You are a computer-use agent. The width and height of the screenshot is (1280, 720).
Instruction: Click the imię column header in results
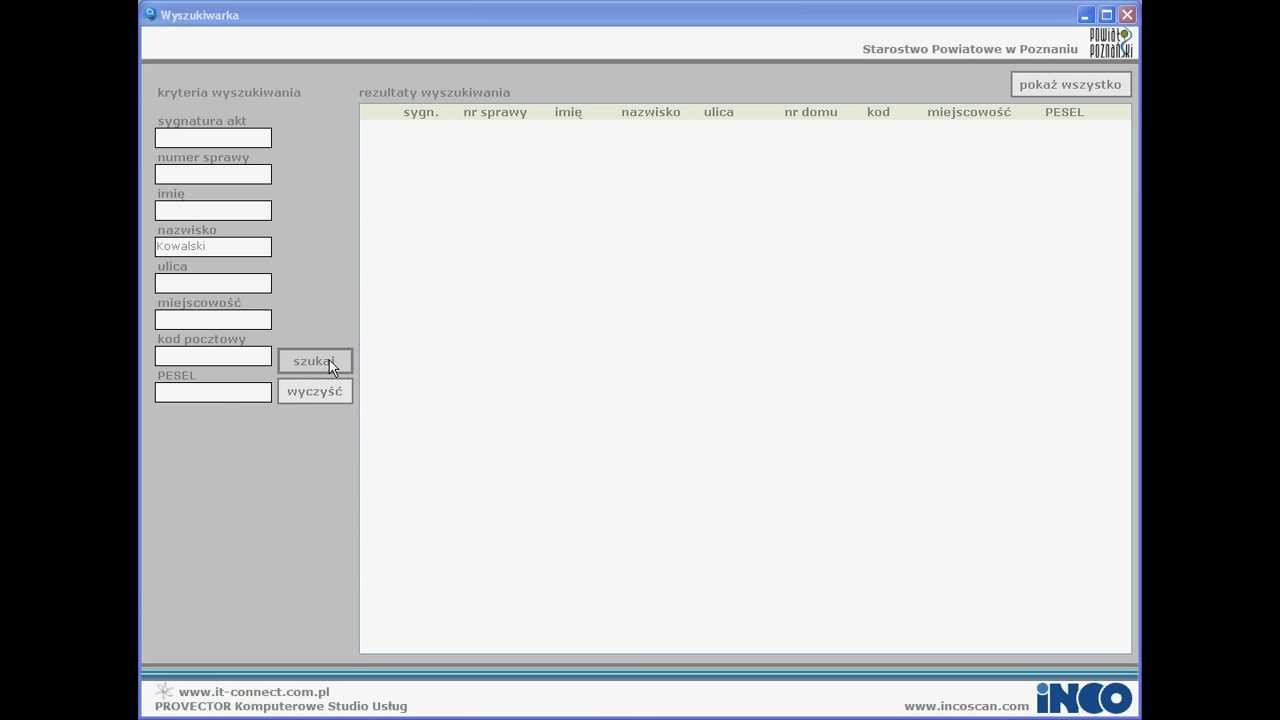click(x=568, y=112)
